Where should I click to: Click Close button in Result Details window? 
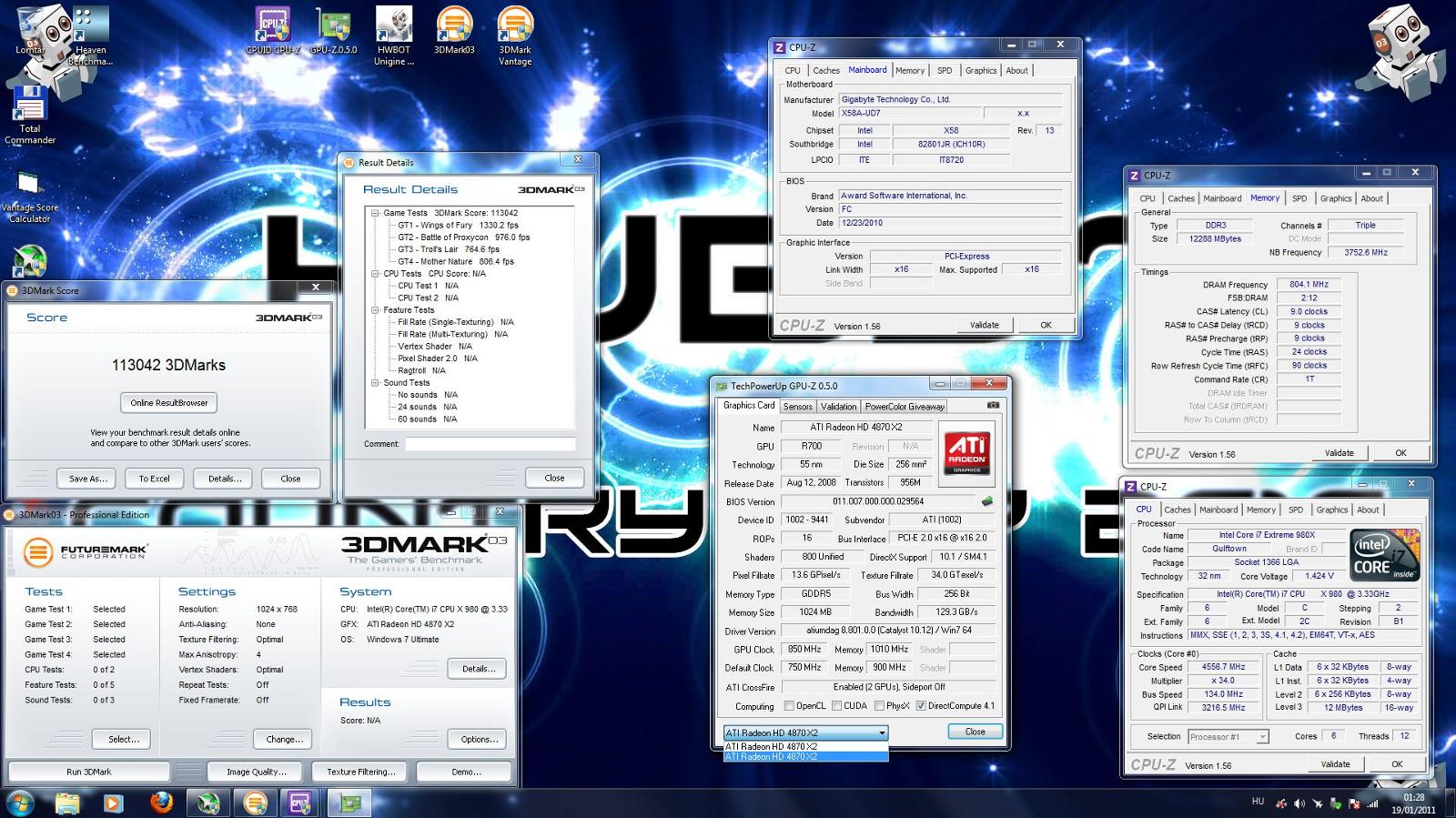pos(554,478)
